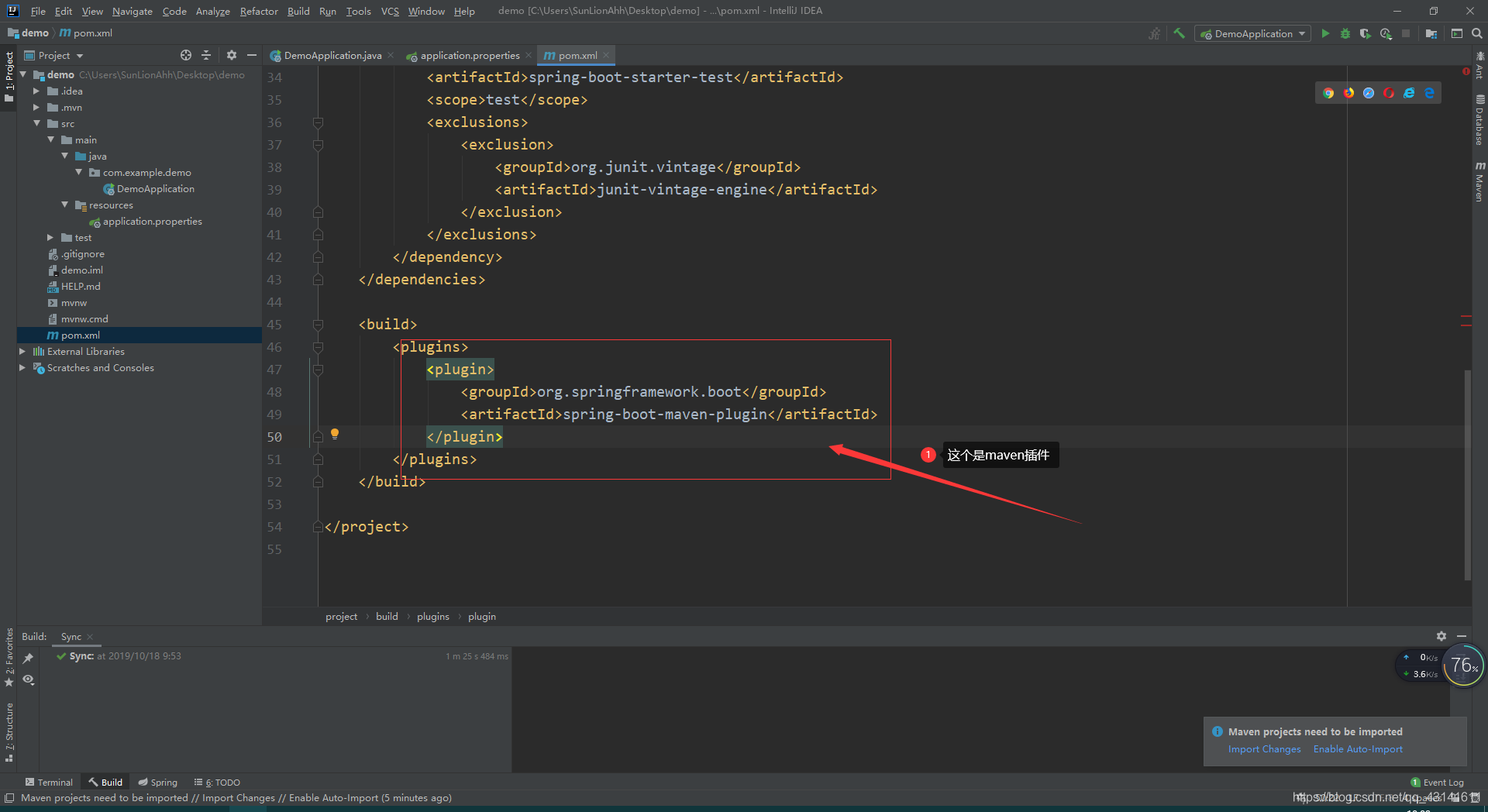
Task: Select build in the breadcrumb bar
Action: 387,617
